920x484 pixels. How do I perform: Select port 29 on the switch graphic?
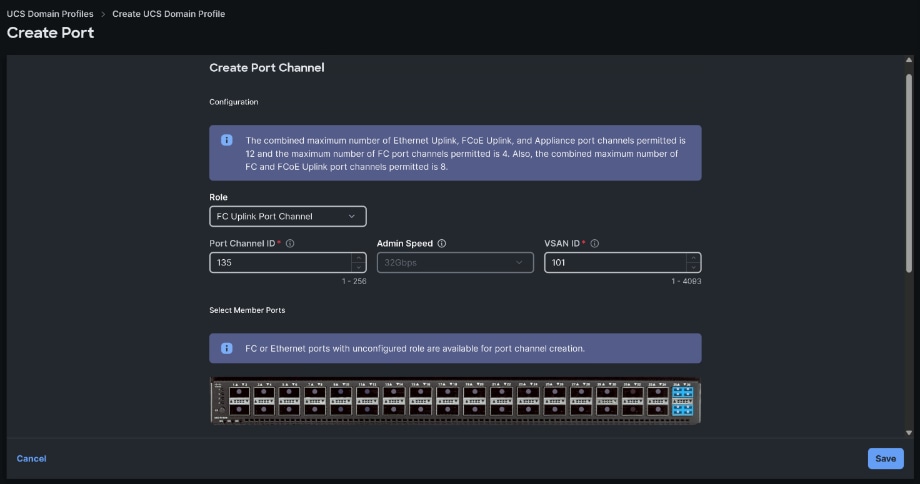click(x=607, y=392)
